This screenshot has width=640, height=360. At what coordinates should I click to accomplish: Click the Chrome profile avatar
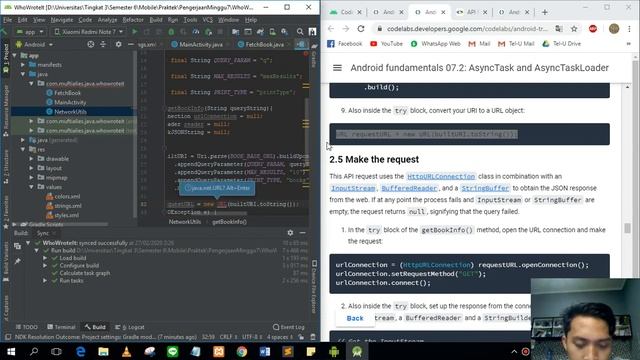point(613,29)
